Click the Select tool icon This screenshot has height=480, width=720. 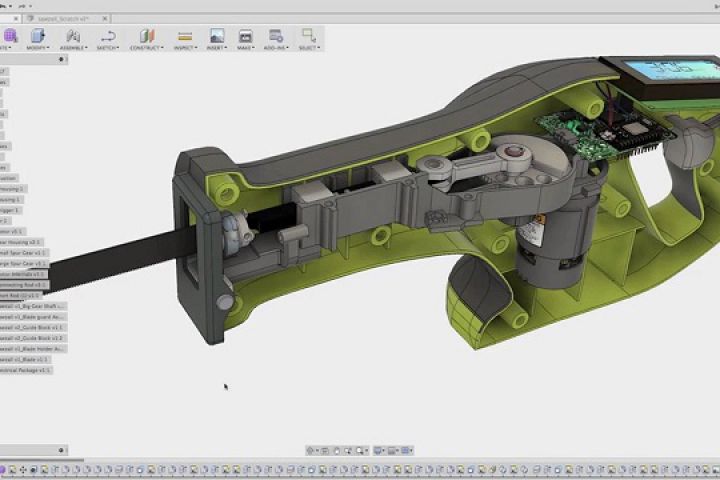pos(309,36)
